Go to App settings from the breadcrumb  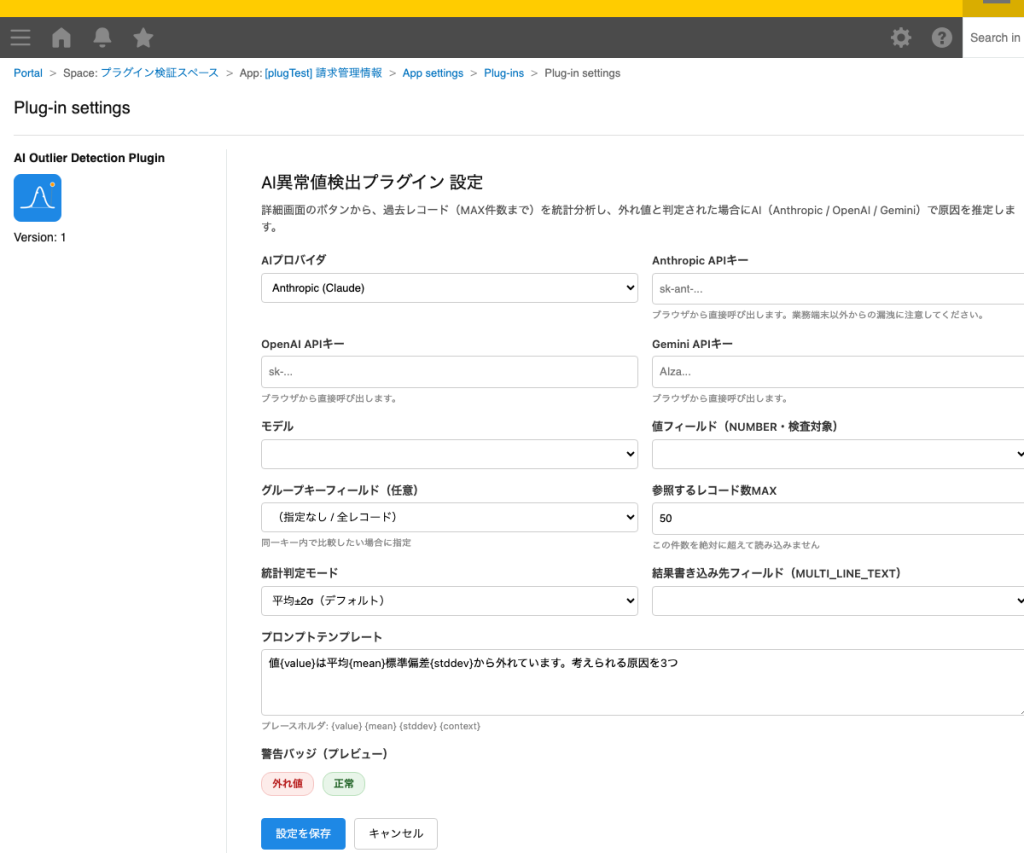point(433,73)
